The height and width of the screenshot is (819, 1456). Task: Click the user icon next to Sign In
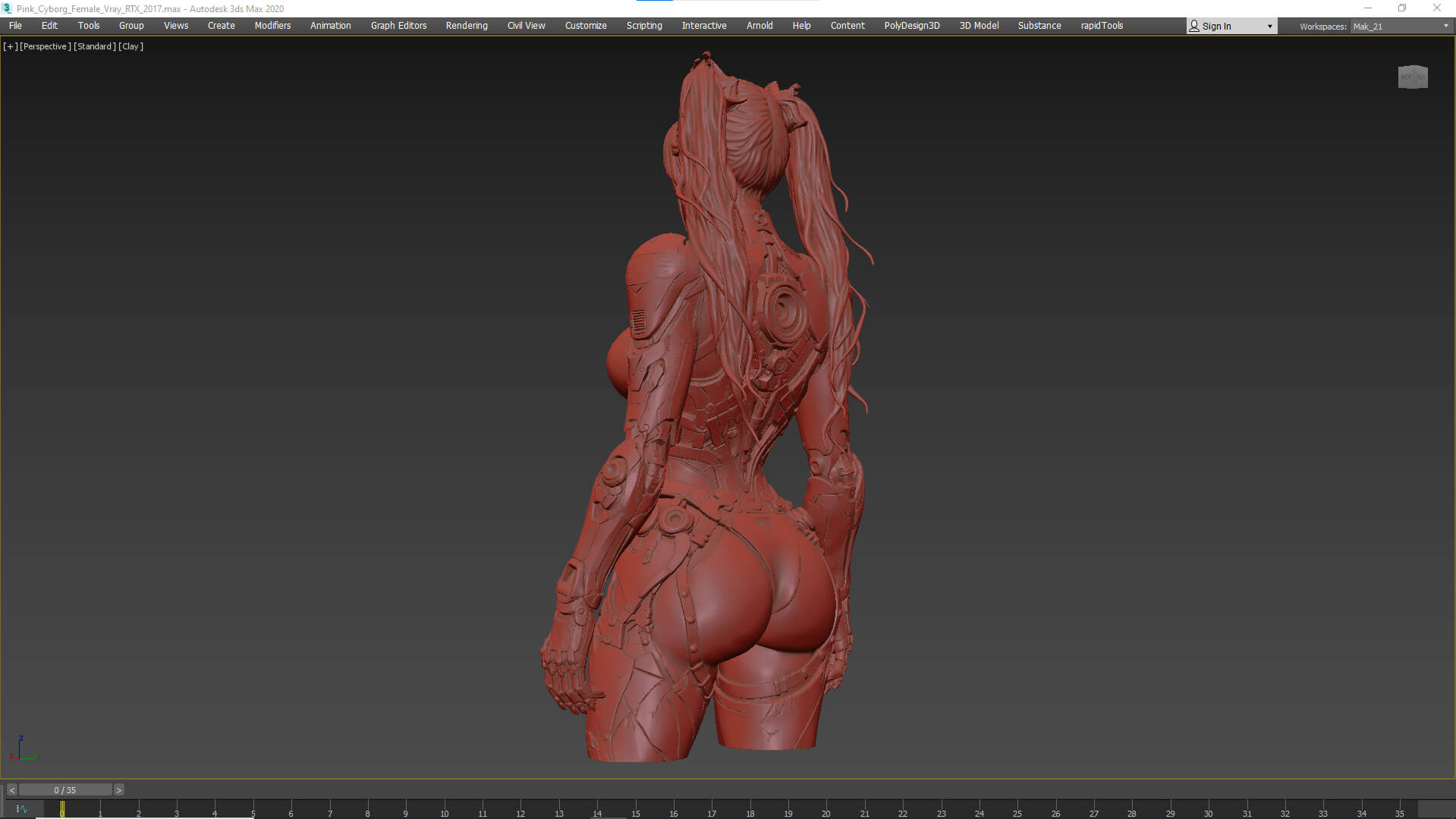click(x=1194, y=27)
